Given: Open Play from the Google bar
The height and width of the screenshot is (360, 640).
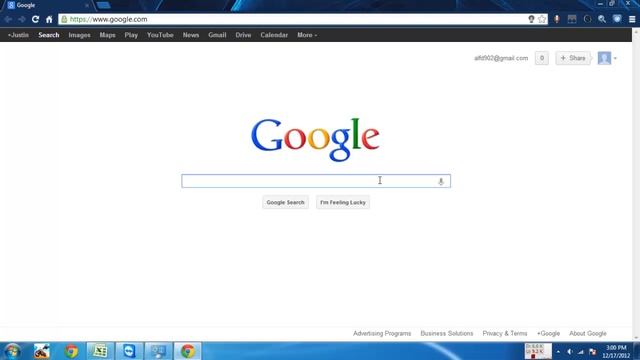Looking at the screenshot, I should [131, 35].
